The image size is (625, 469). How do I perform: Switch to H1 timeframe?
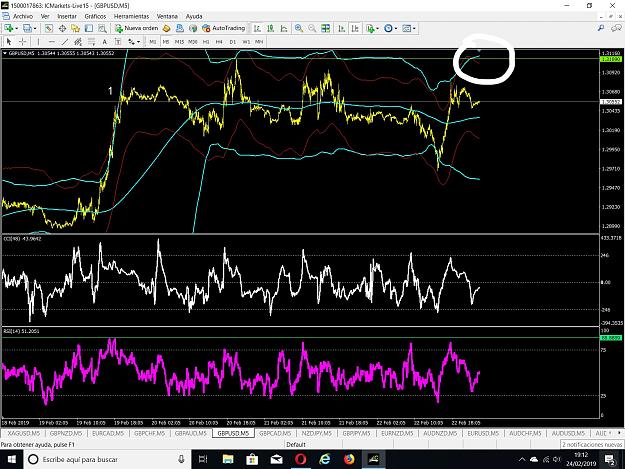[206, 41]
